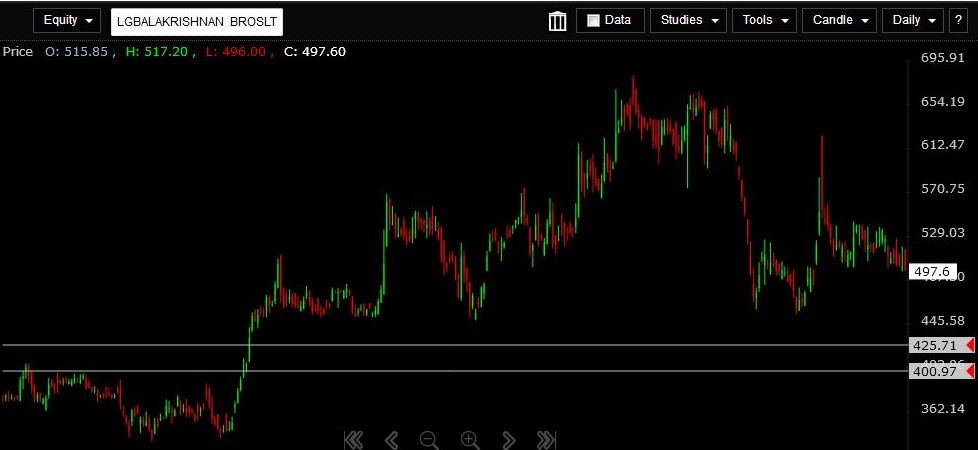Expand the Studies dropdown menu
Screen dimensions: 978x450
[x=688, y=20]
